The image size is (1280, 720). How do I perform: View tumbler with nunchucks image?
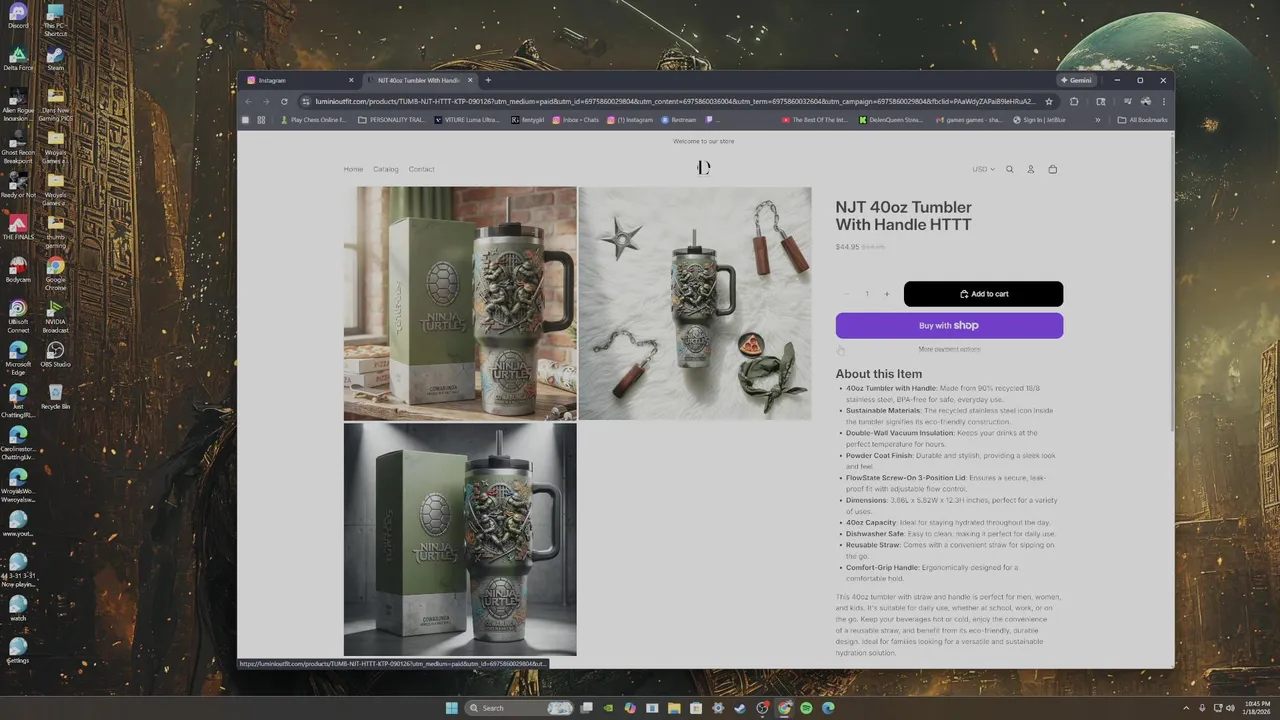coord(695,303)
